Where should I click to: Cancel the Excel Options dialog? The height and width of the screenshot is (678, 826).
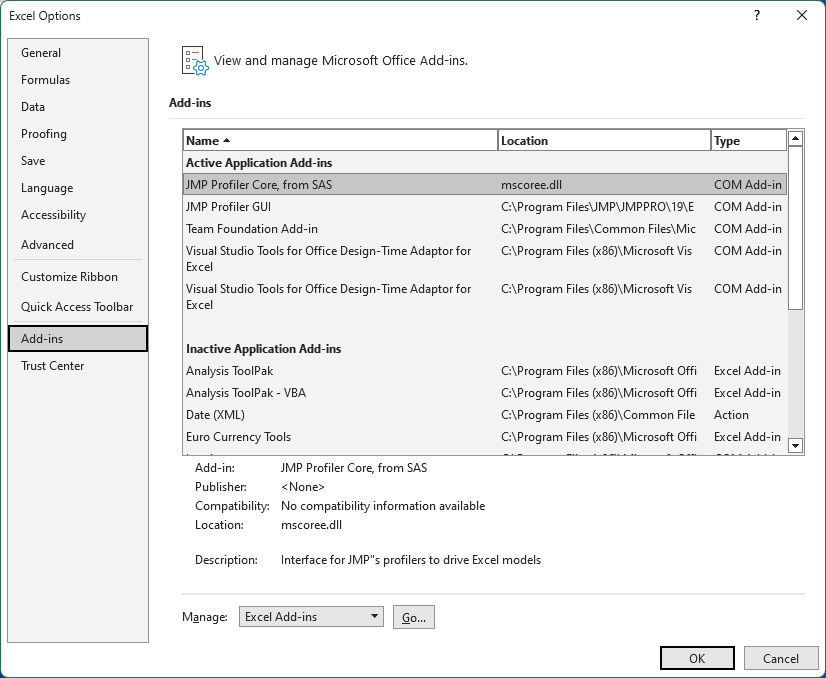click(x=781, y=658)
